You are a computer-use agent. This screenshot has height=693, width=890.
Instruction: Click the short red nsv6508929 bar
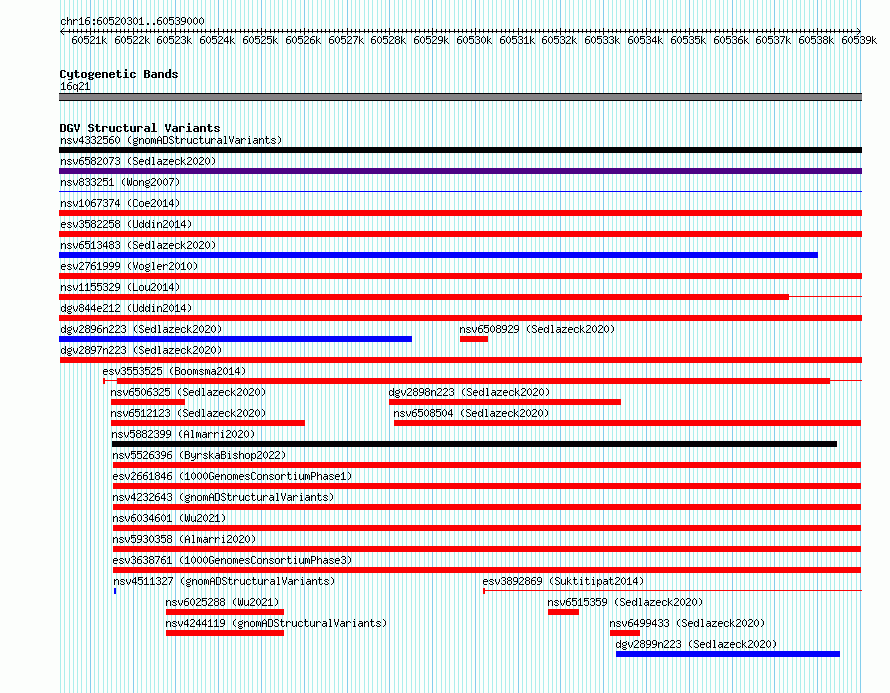point(474,339)
